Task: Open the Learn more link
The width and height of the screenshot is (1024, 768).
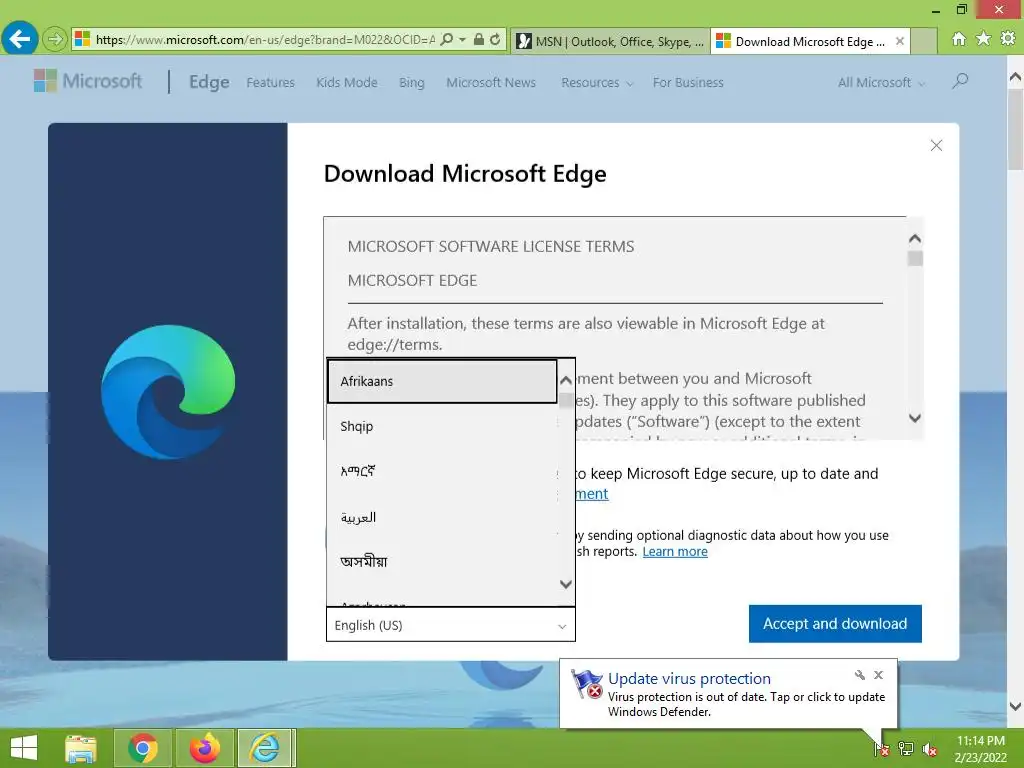Action: click(x=675, y=551)
